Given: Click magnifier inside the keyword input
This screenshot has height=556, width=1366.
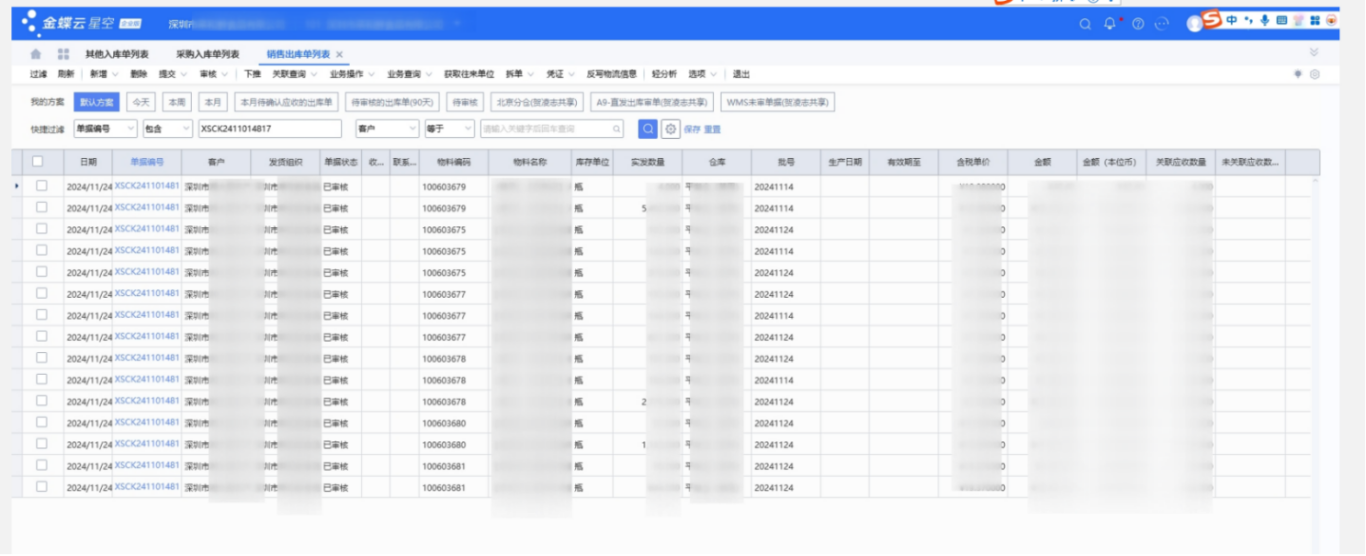Looking at the screenshot, I should point(617,129).
